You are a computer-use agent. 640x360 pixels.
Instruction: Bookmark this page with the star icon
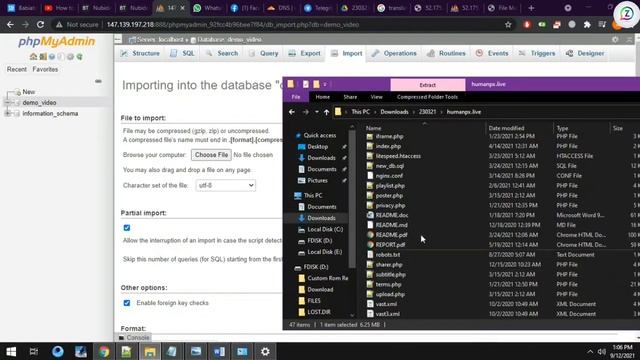tap(508, 24)
